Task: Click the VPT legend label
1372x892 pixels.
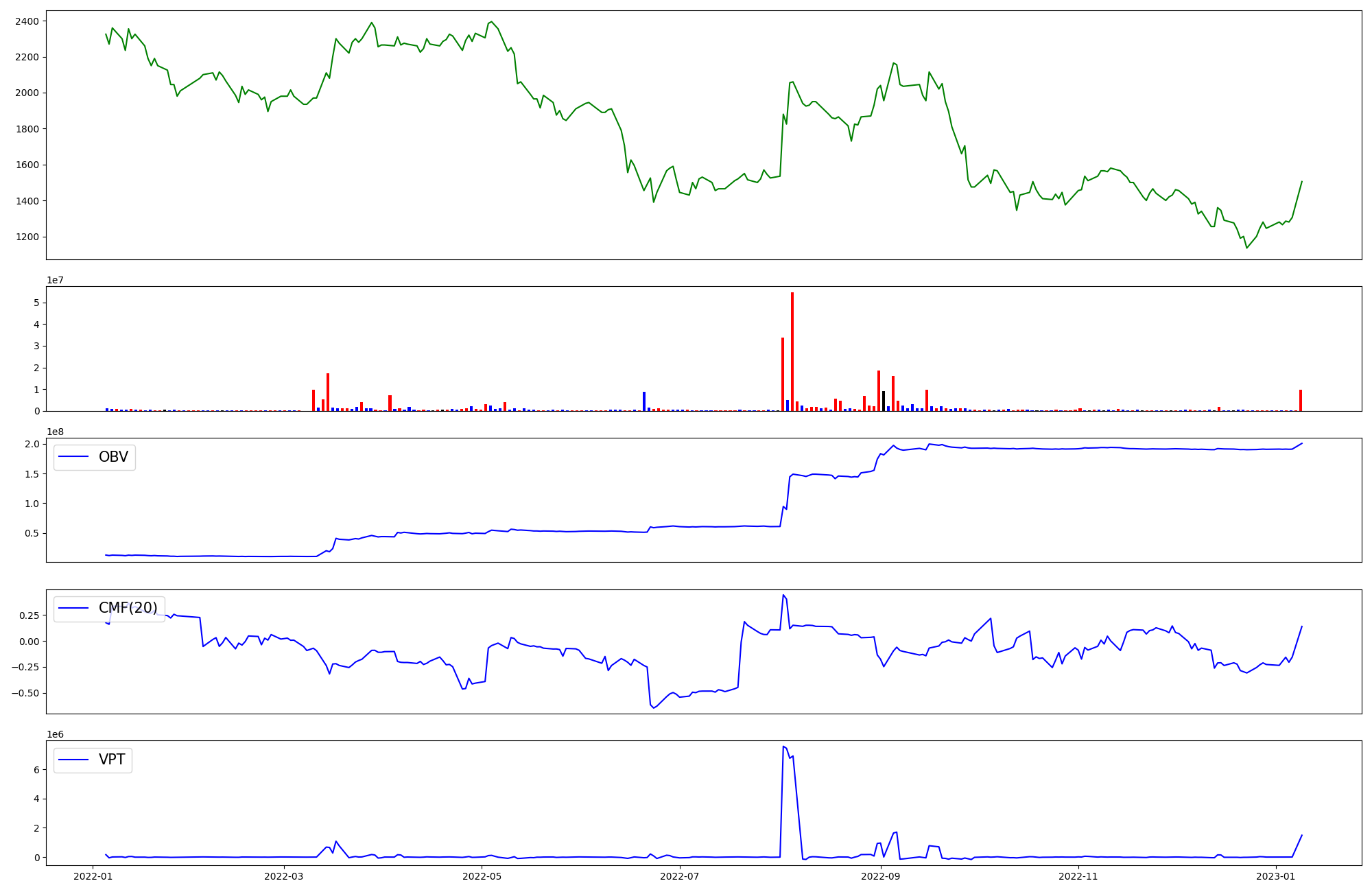Action: [x=112, y=760]
